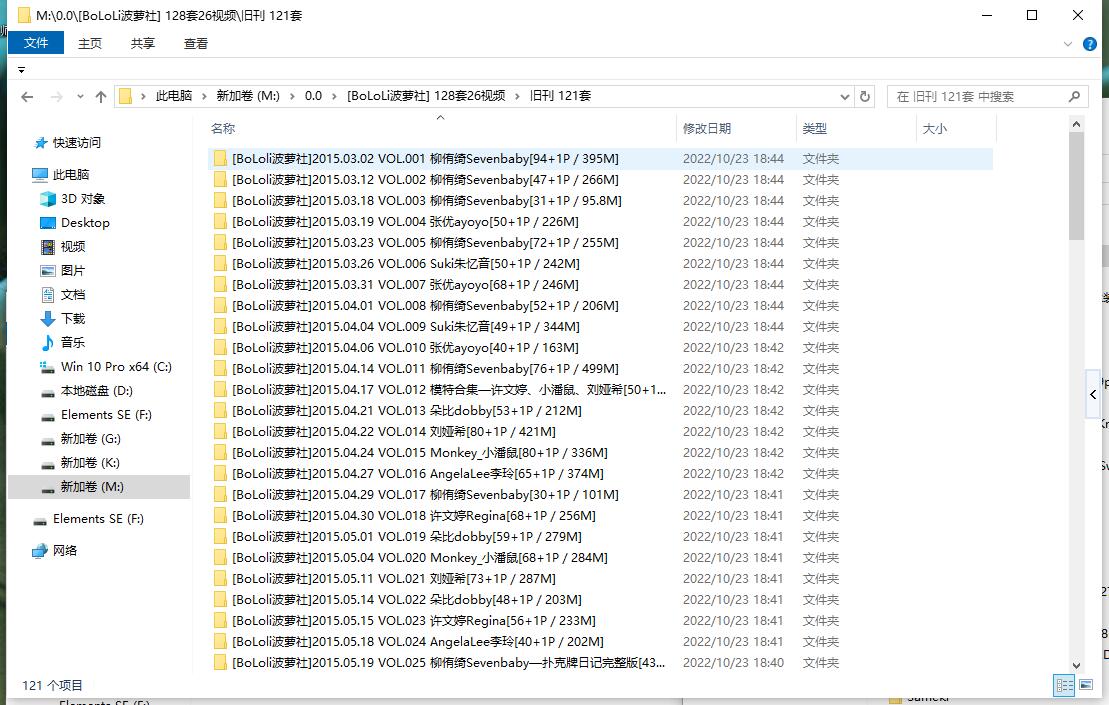Viewport: 1109px width, 705px height.
Task: Go back with the left arrow button
Action: (28, 97)
